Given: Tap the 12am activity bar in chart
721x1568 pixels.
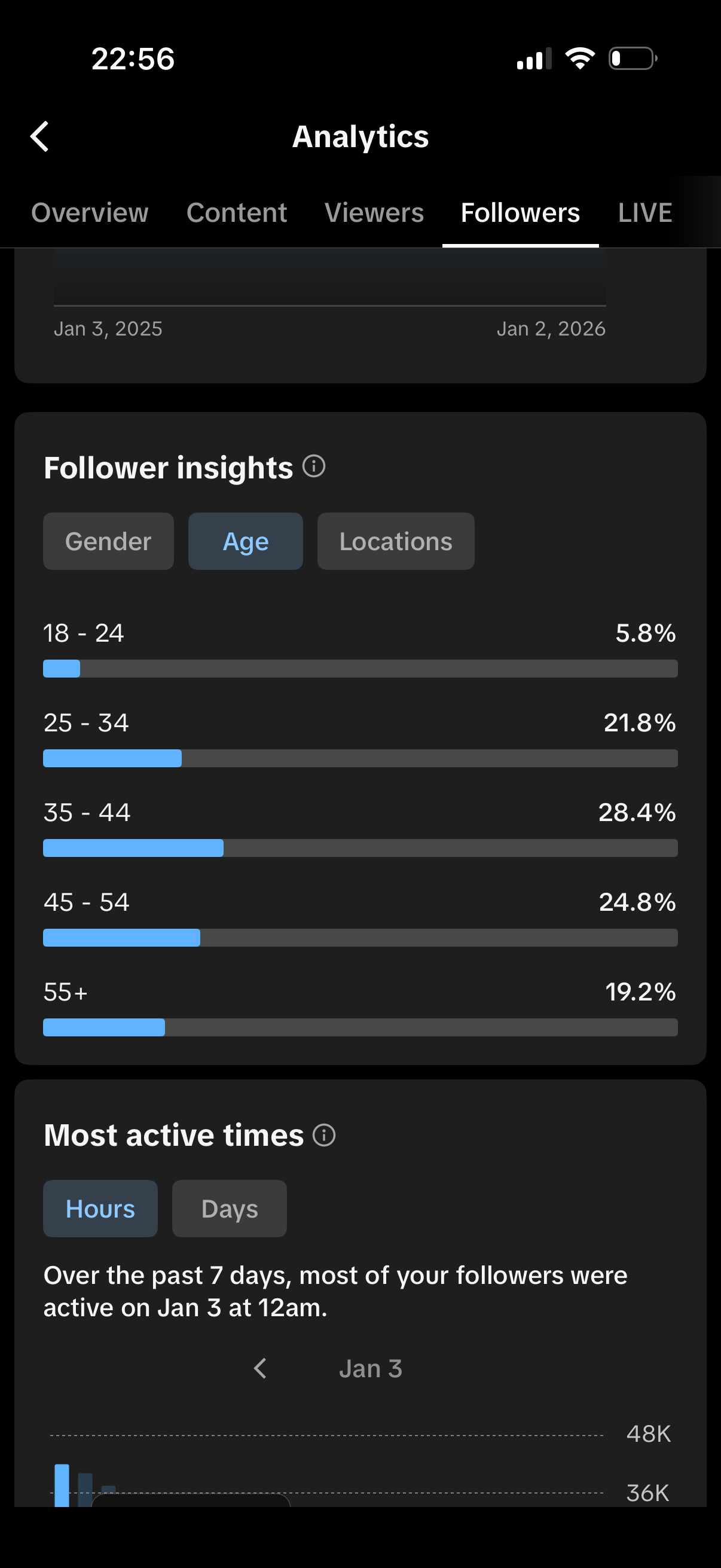Looking at the screenshot, I should pos(62,1485).
